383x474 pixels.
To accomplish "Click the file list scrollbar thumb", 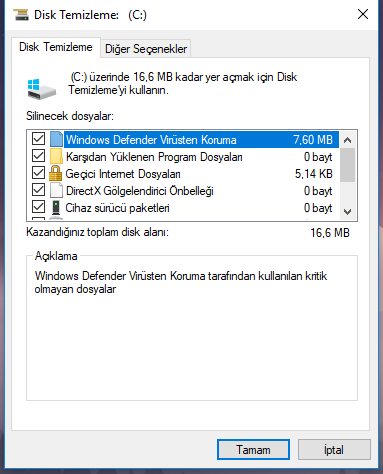I will point(347,165).
